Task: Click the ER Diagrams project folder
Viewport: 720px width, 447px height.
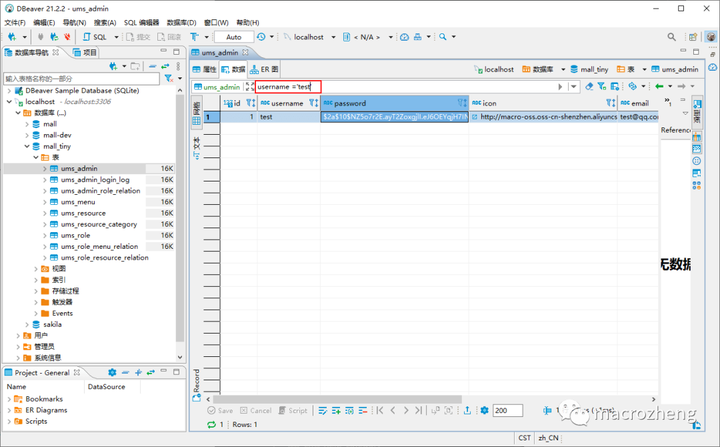Action: (x=46, y=410)
